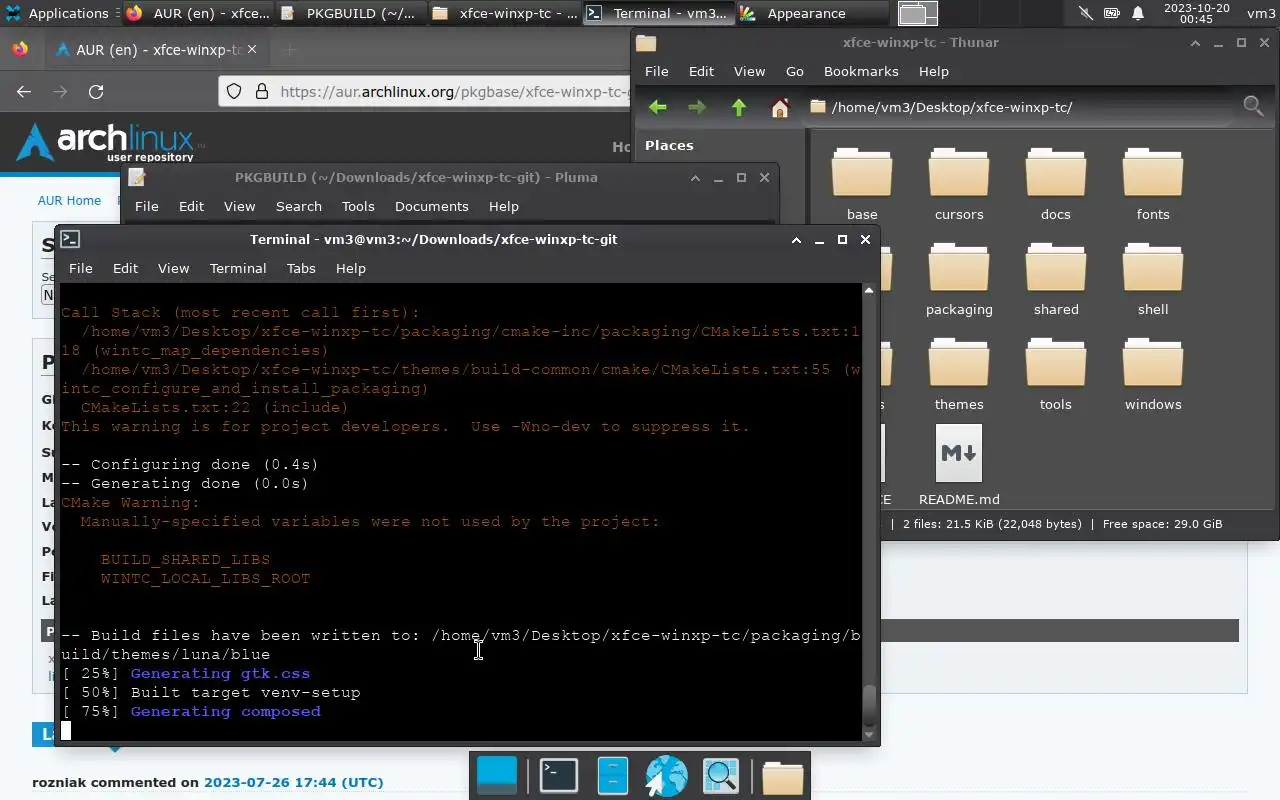This screenshot has height=800, width=1280.
Task: Select the tools folder in Thunar
Action: tap(1056, 375)
